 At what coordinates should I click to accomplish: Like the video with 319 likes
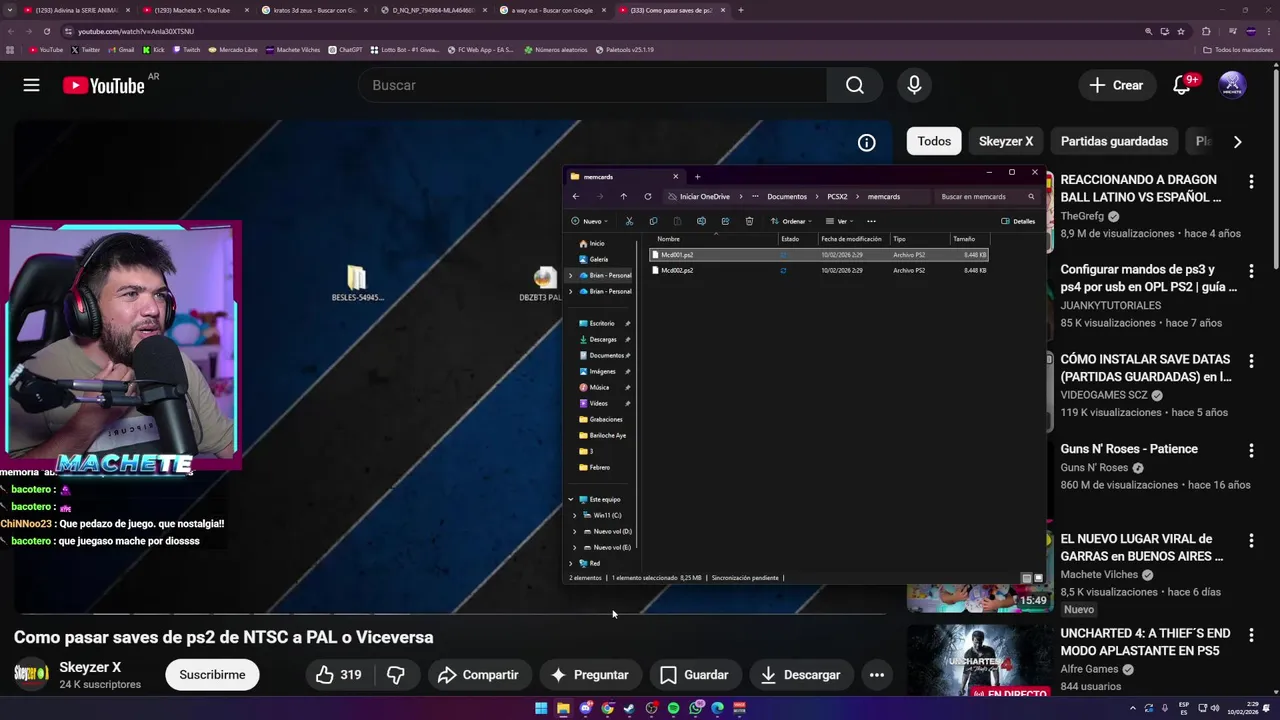339,675
